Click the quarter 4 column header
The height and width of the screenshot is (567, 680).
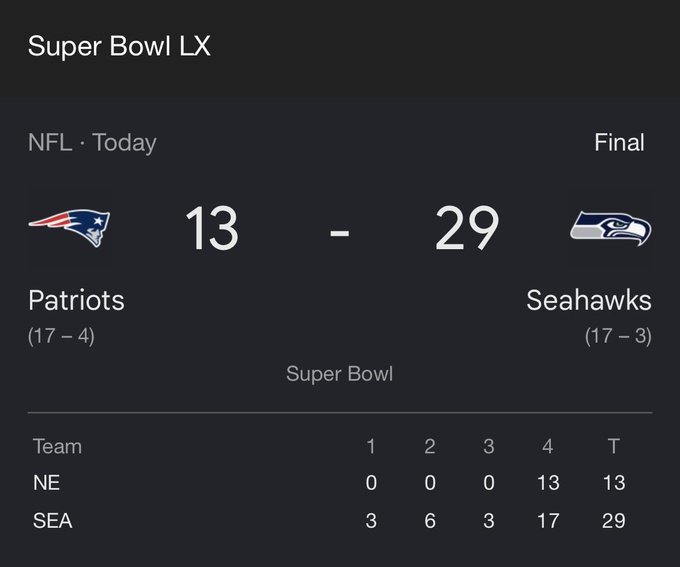[547, 446]
